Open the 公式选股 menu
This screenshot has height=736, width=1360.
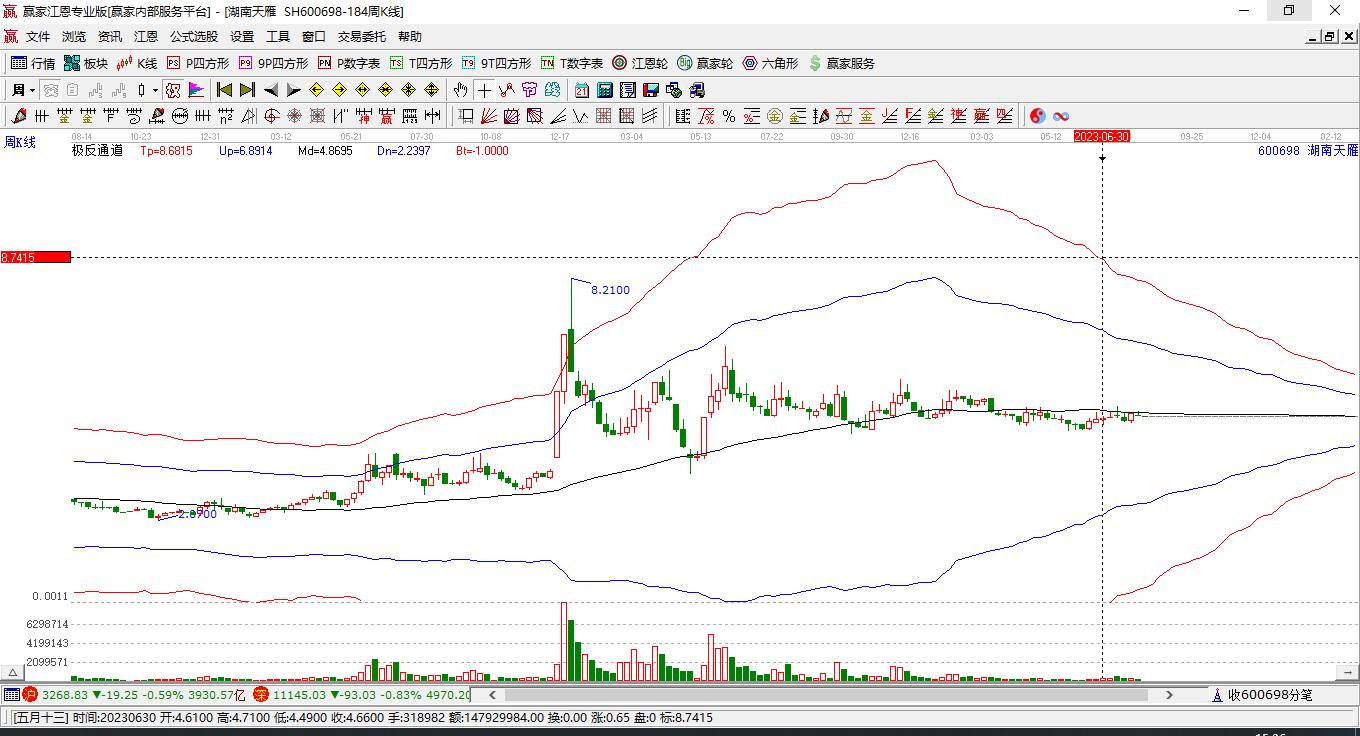pos(194,37)
